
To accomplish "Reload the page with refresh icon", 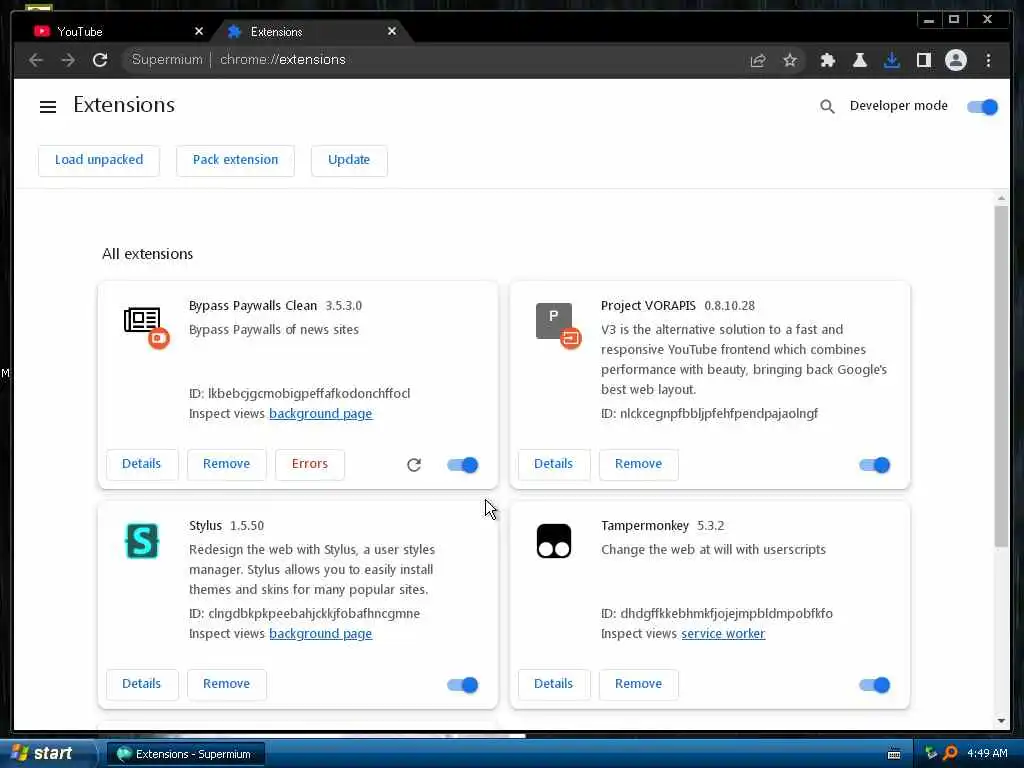I will pyautogui.click(x=100, y=60).
